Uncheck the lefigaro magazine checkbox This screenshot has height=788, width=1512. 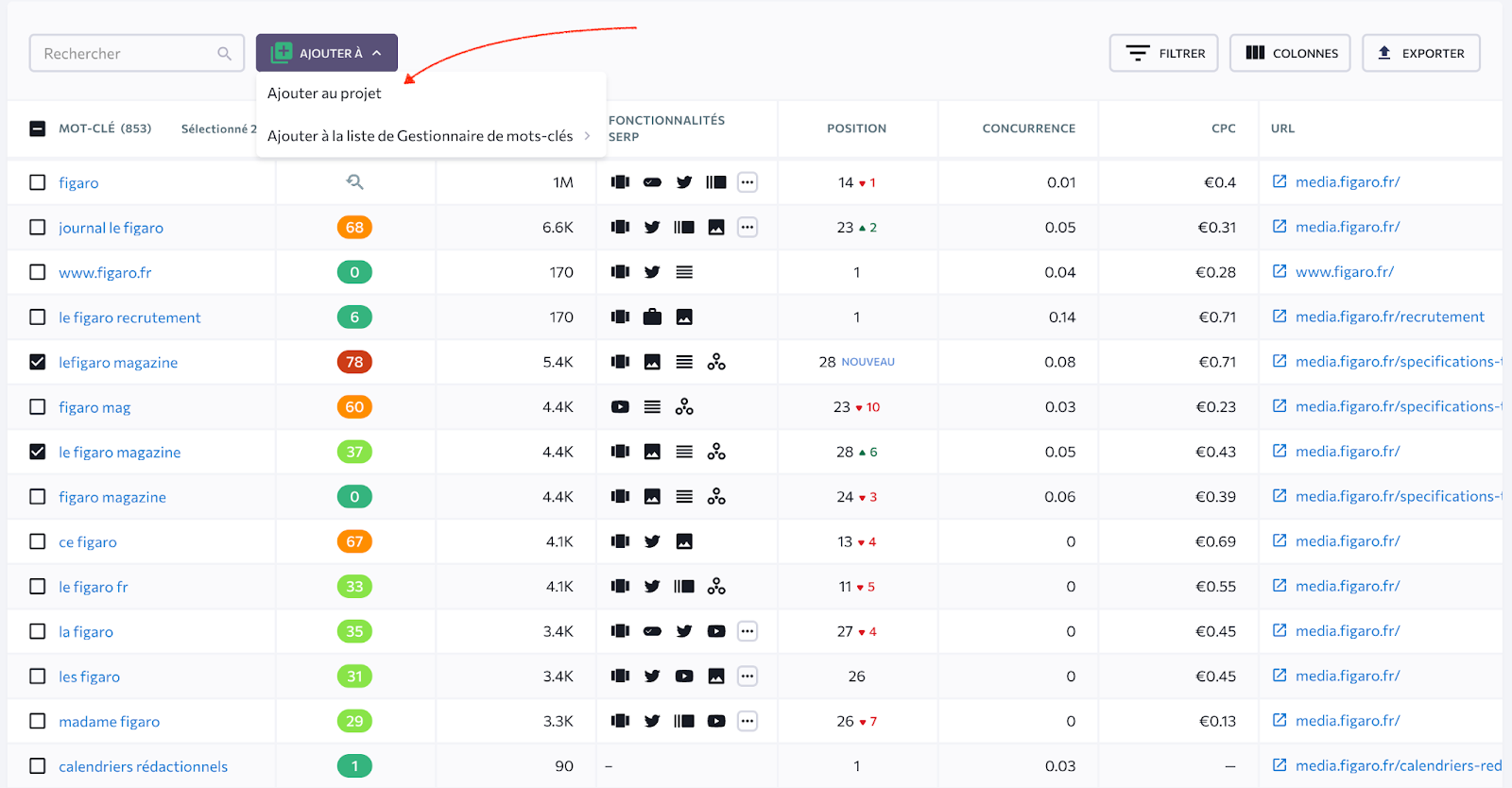pyautogui.click(x=38, y=362)
